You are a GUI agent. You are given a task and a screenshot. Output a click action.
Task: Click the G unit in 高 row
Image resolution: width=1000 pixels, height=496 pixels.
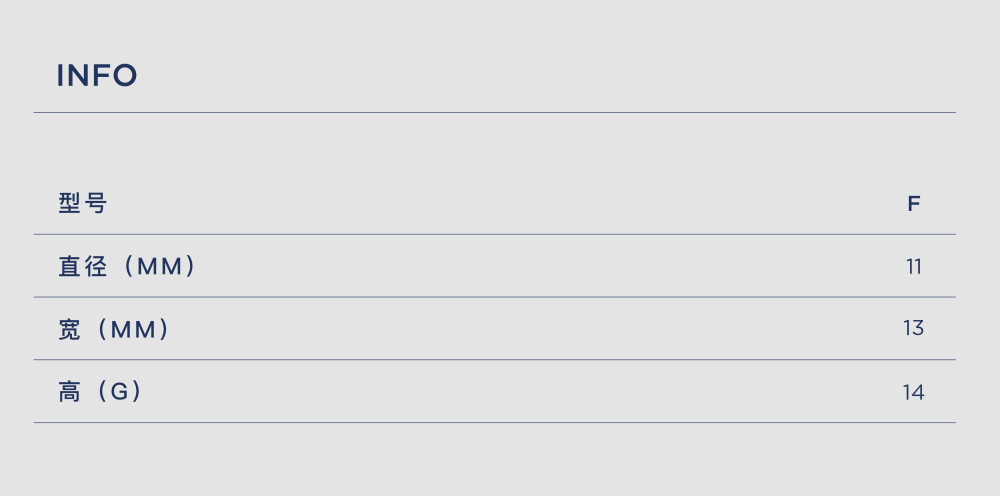[119, 391]
